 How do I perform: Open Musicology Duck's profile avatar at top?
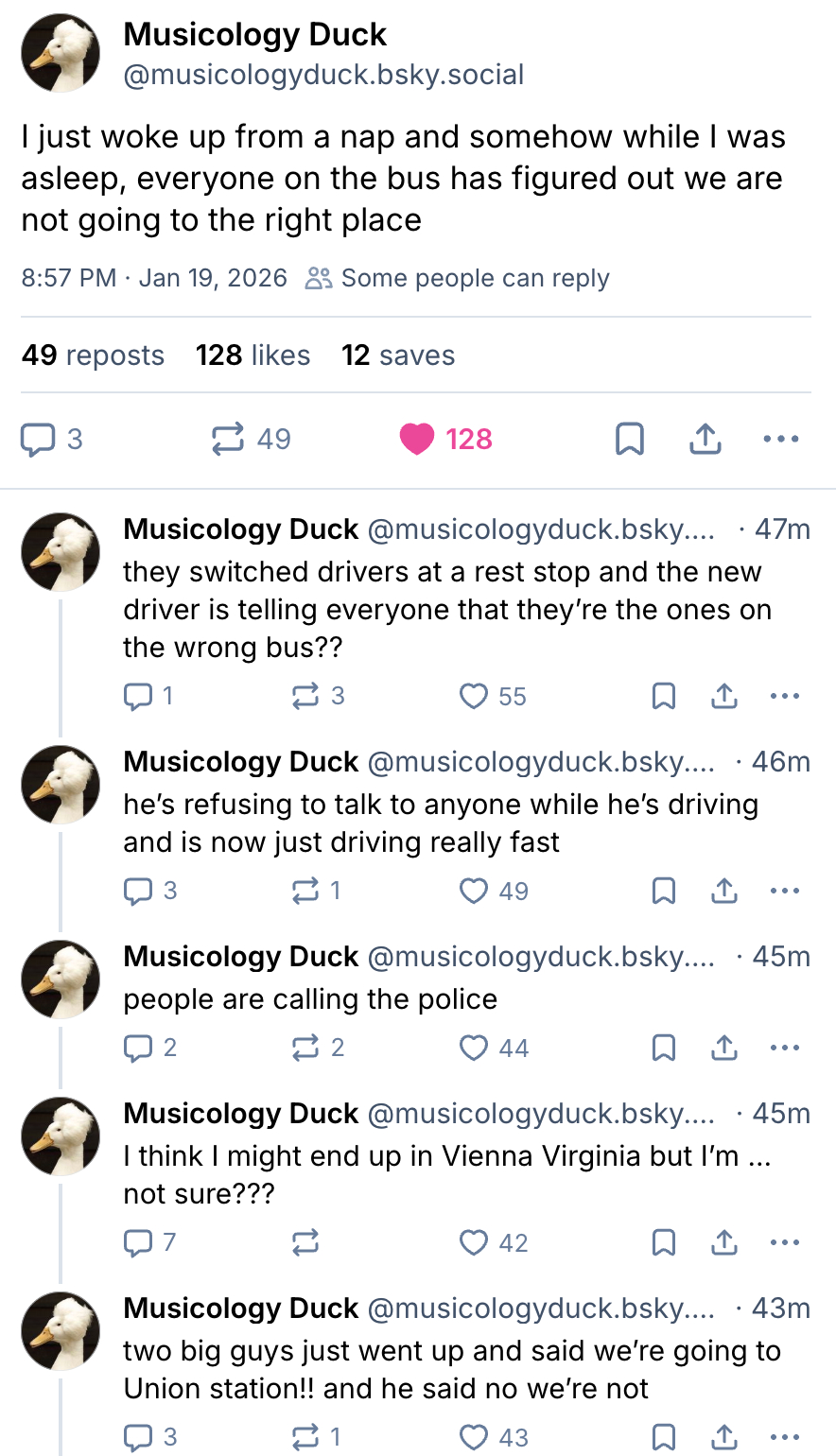pyautogui.click(x=61, y=53)
